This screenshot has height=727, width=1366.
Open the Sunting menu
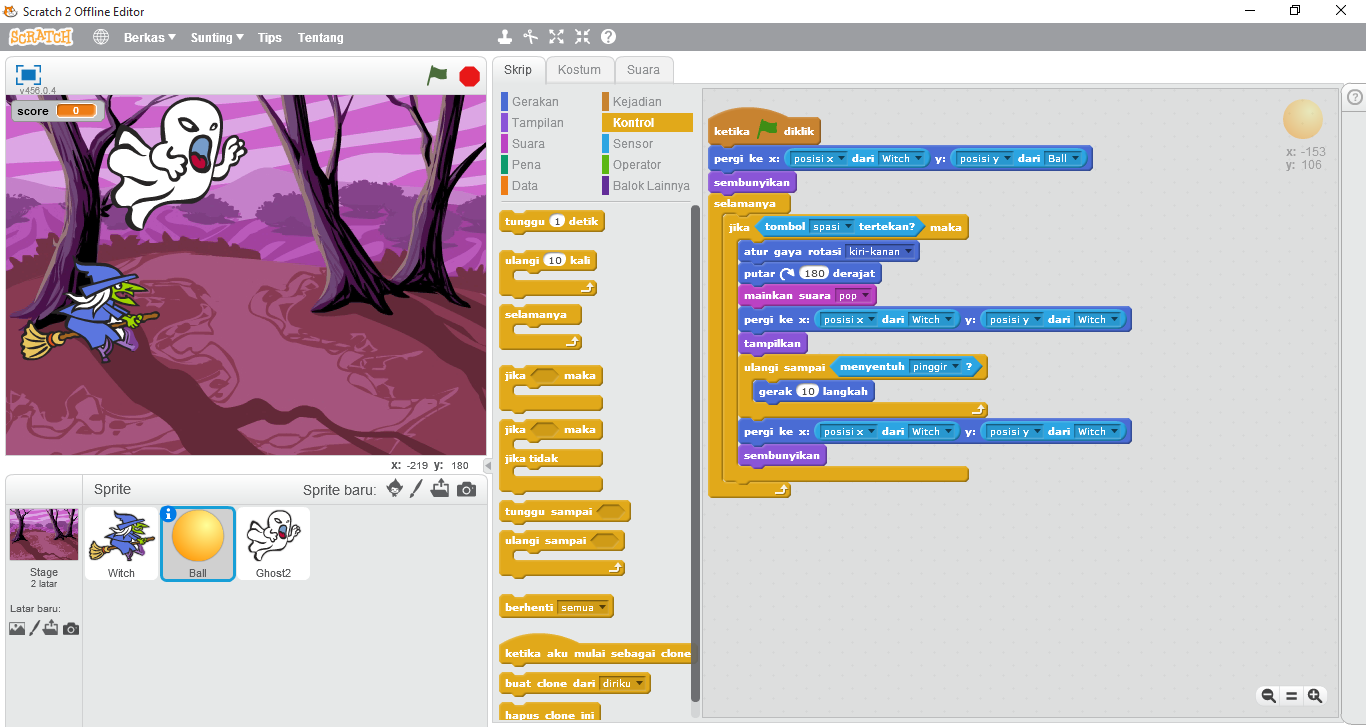tap(214, 37)
